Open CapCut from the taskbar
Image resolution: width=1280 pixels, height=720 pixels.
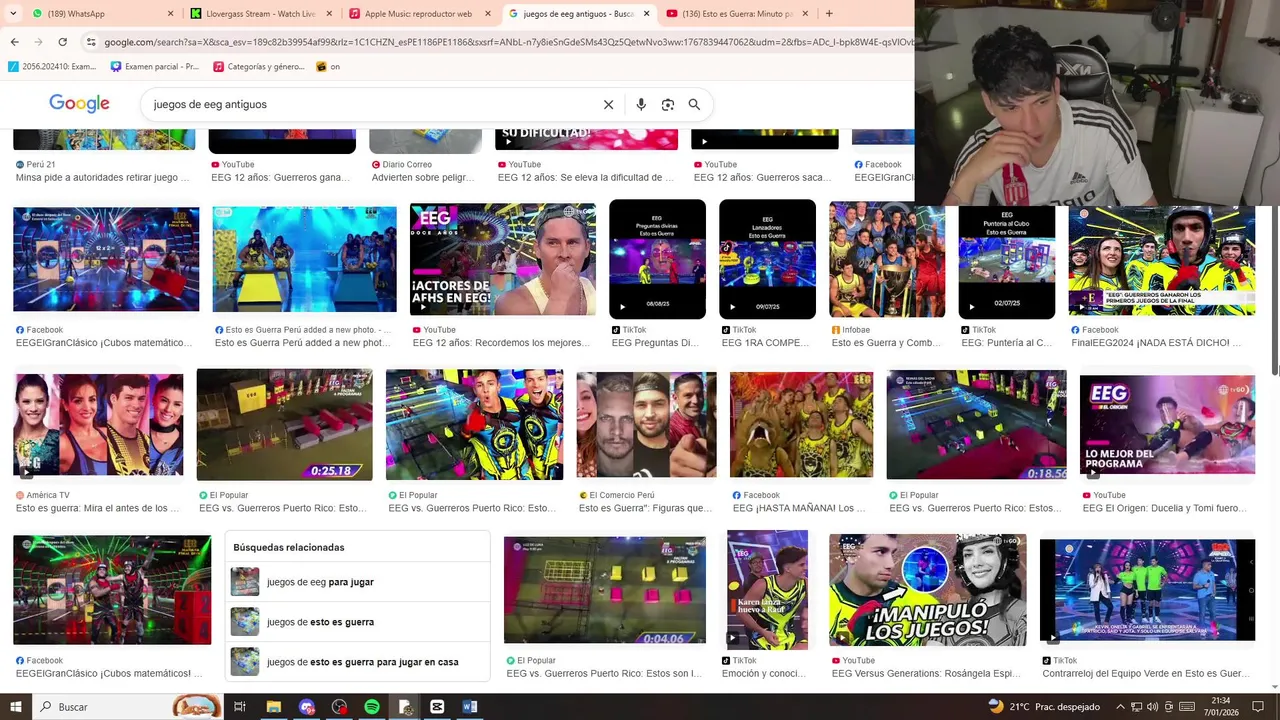point(437,707)
